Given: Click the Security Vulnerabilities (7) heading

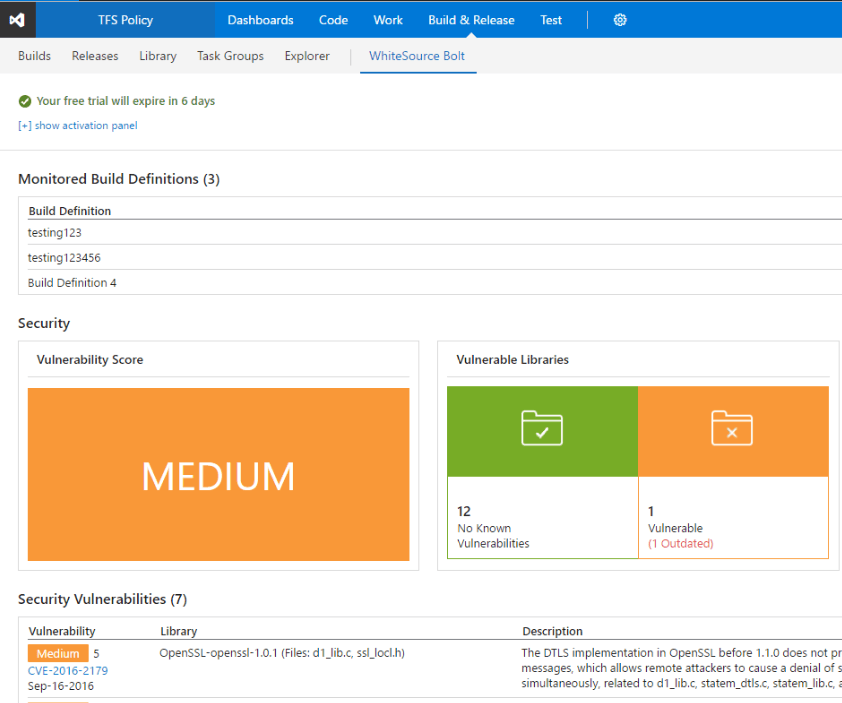Looking at the screenshot, I should click(103, 599).
